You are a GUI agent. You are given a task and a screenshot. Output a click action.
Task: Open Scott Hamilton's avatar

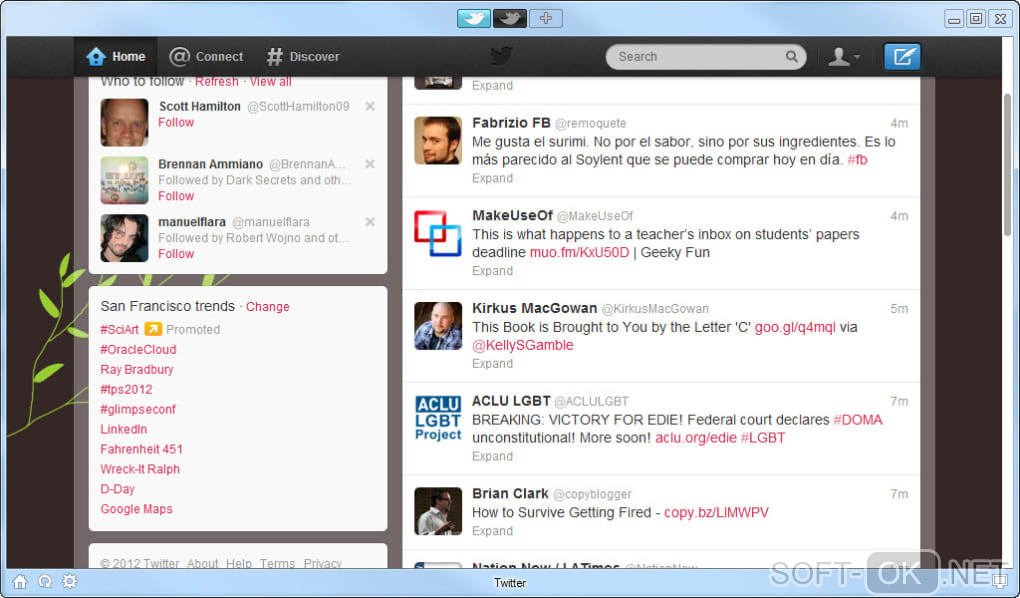[x=124, y=122]
